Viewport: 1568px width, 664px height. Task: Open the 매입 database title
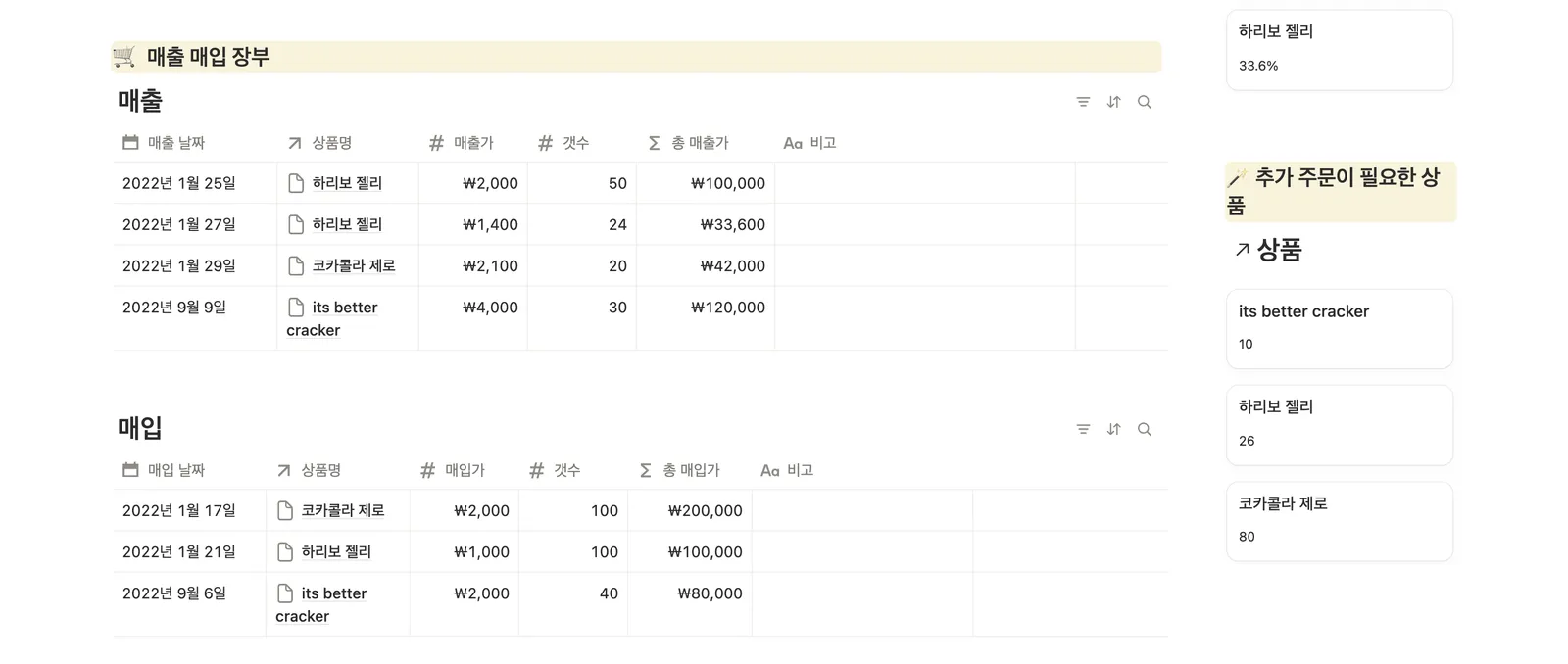coord(140,428)
